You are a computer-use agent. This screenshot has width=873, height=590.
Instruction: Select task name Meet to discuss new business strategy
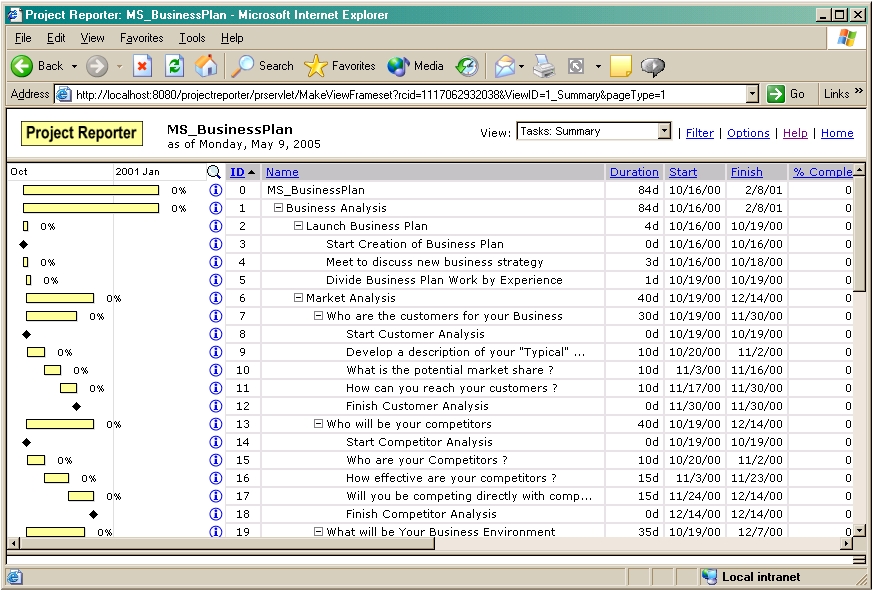(434, 262)
